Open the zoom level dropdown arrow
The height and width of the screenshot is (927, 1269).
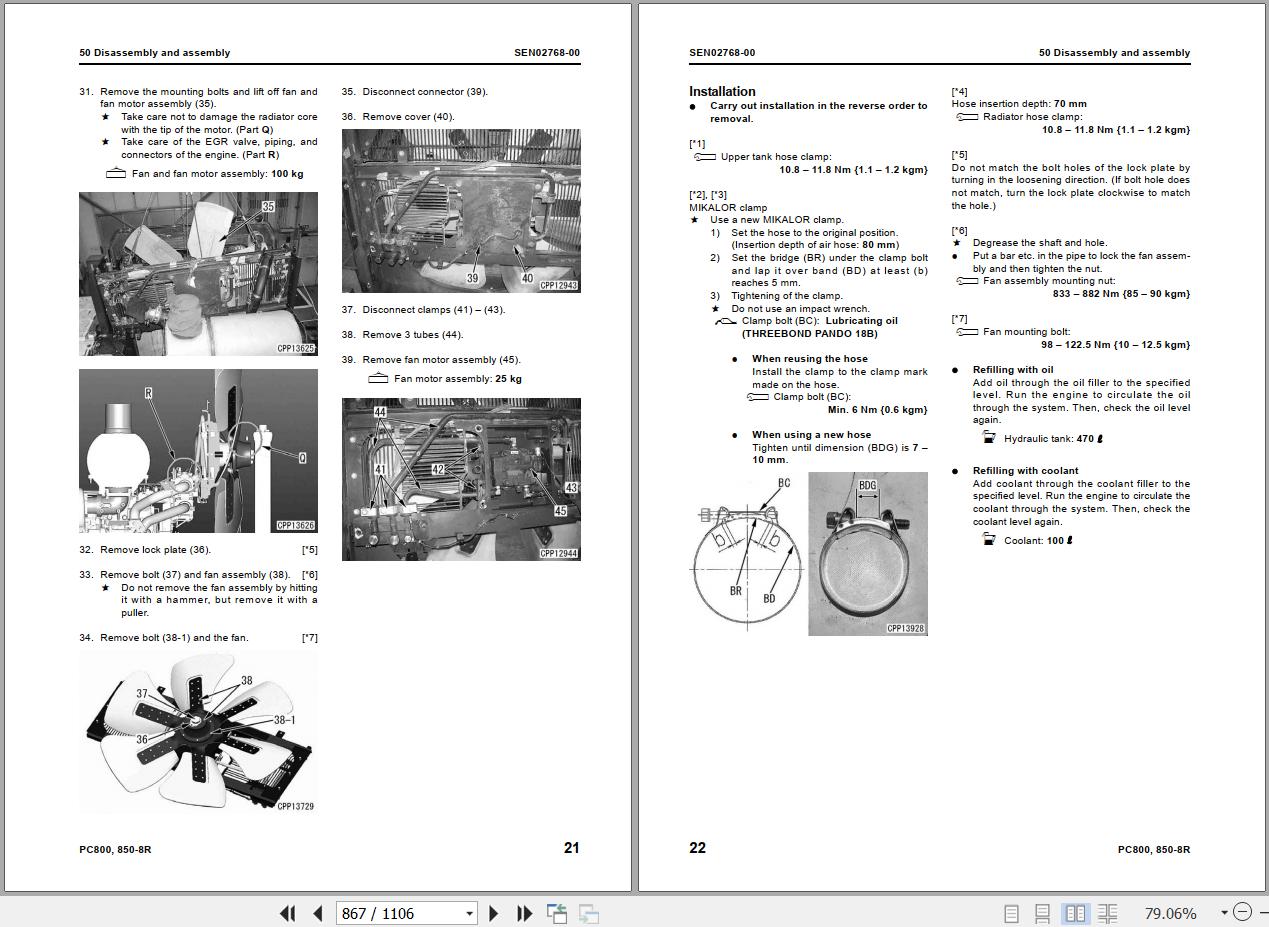pos(1224,913)
